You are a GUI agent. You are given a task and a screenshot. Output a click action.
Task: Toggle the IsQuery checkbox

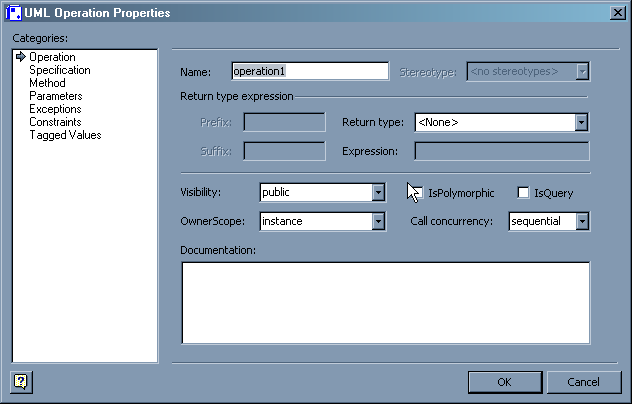(523, 192)
